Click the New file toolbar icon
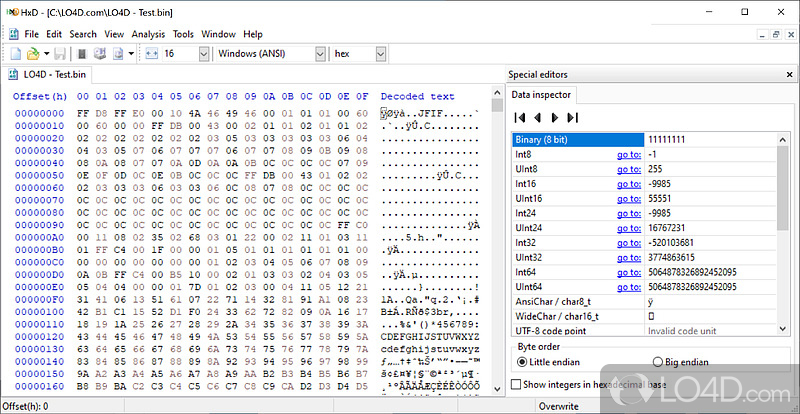Image resolution: width=800 pixels, height=414 pixels. pos(17,53)
